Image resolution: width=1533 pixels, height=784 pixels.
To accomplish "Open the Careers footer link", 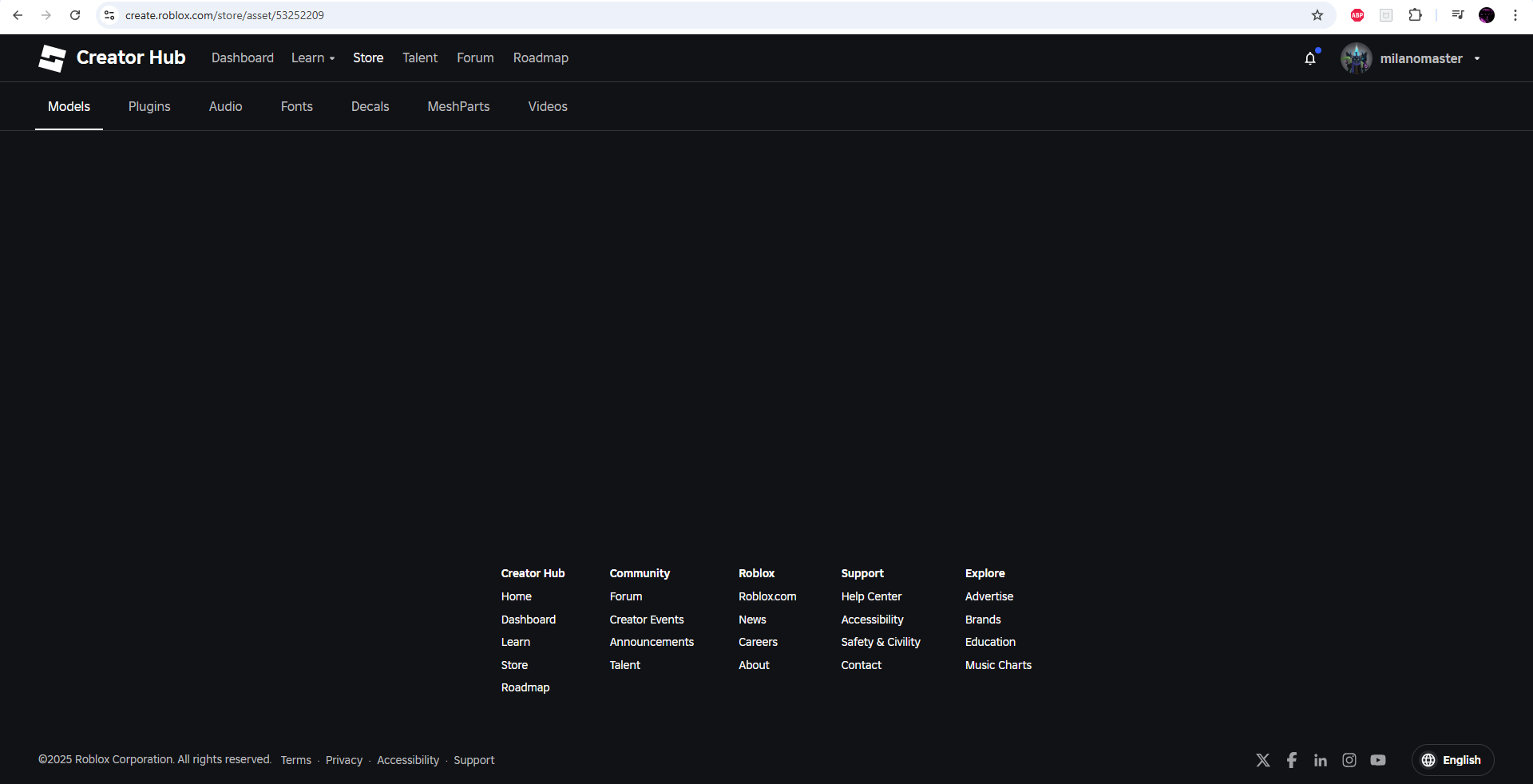I will 758,642.
